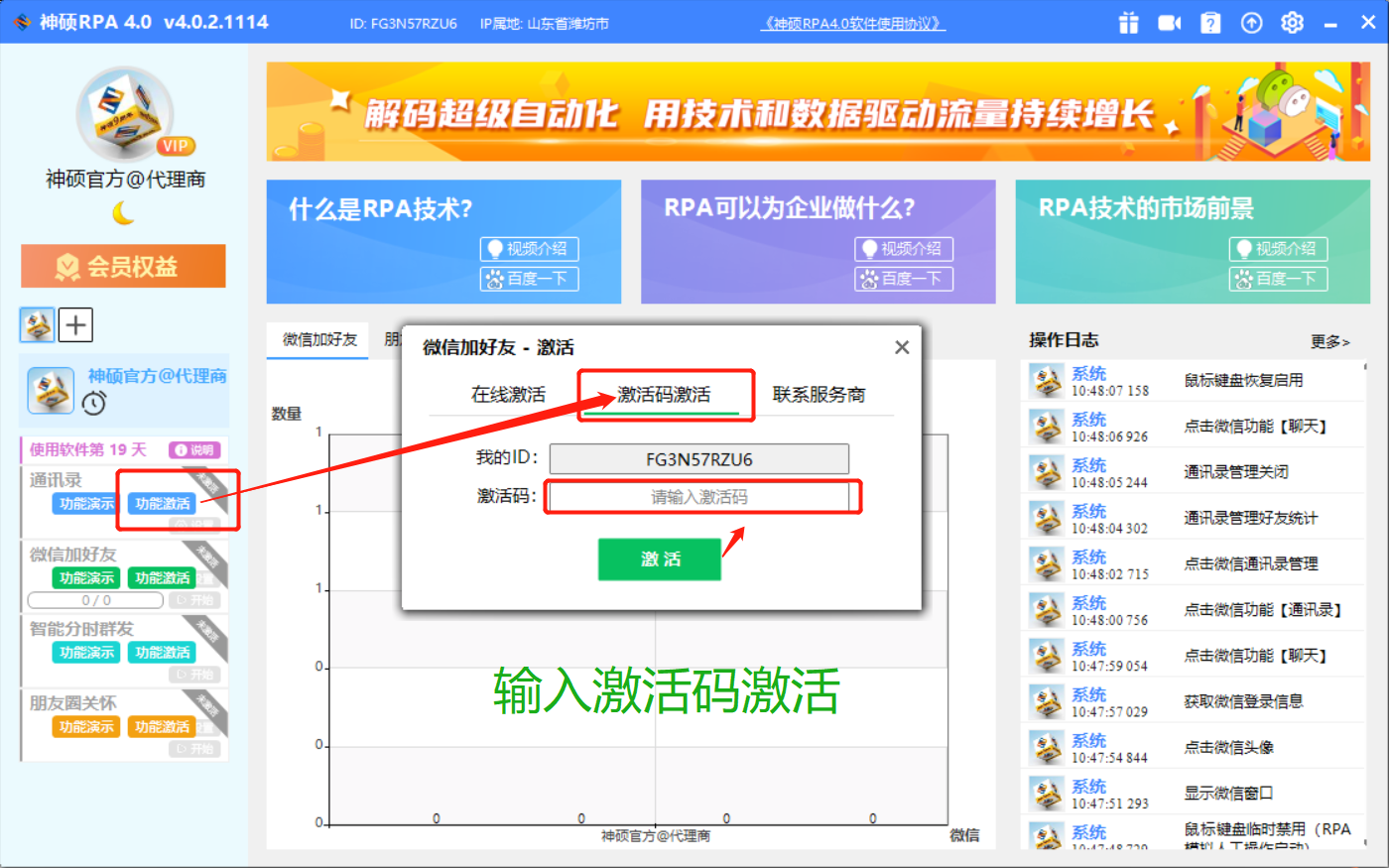Click the 10:48:06 log entry 点击微信功能【聊天】
The height and width of the screenshot is (868, 1389).
point(1255,427)
